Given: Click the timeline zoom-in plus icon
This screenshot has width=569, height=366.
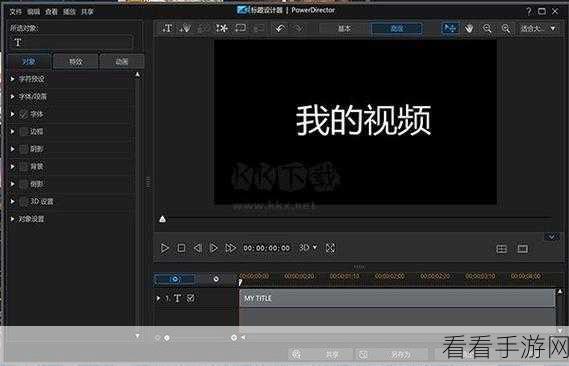Looking at the screenshot, I should coord(234,338).
